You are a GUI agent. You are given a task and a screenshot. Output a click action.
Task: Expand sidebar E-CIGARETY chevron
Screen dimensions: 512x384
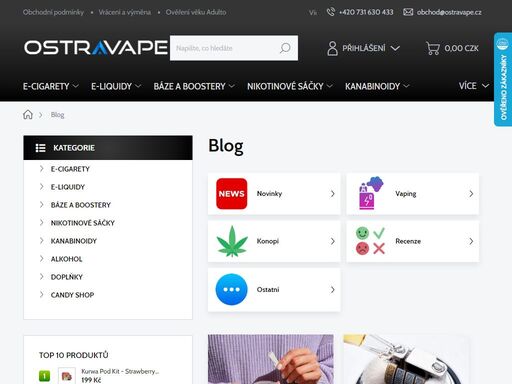pyautogui.click(x=42, y=169)
